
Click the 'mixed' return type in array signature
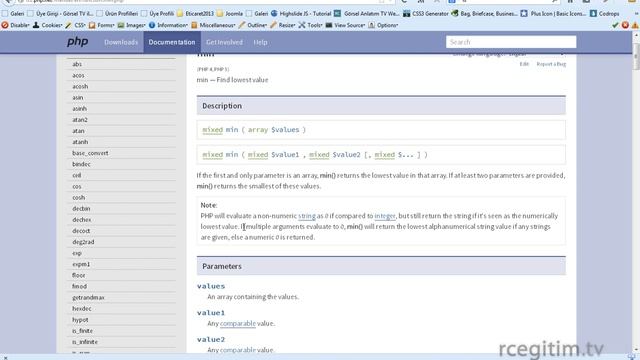(213, 130)
